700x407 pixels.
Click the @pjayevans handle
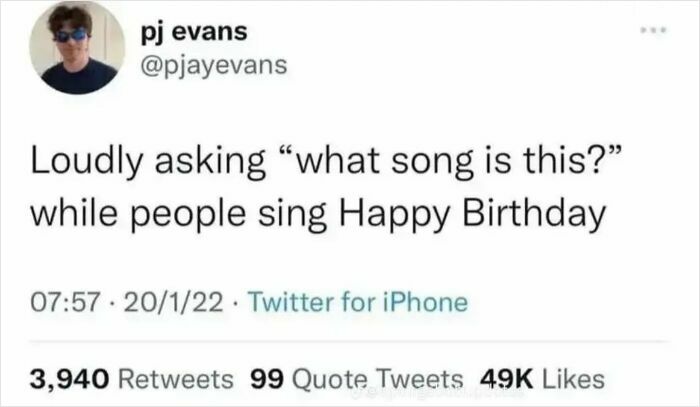[x=217, y=65]
